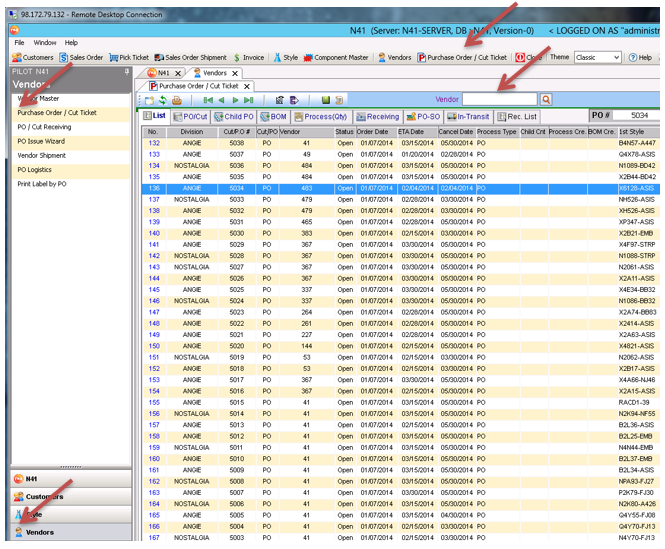Open the Window menu

point(45,43)
